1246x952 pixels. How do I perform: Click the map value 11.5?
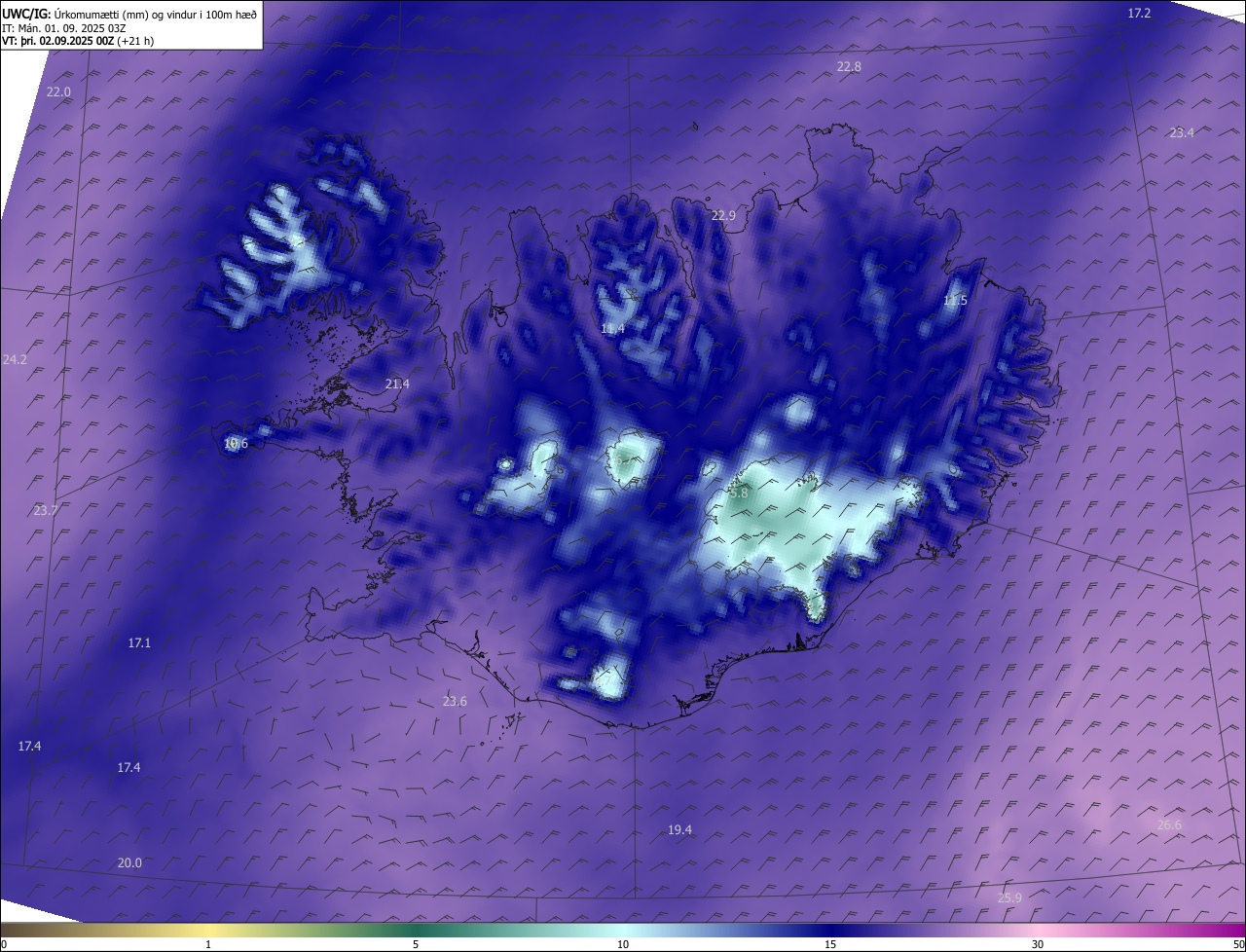(x=955, y=301)
